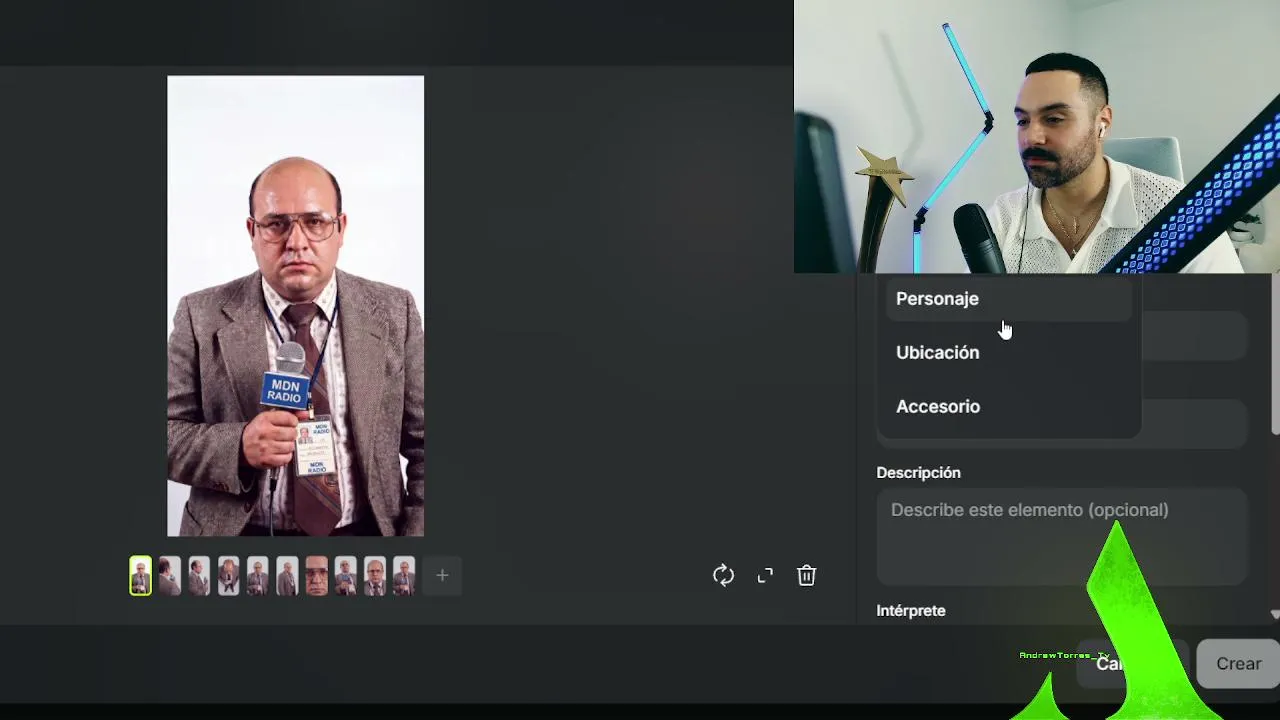
Task: Open the image in fullscreen with expand icon
Action: pyautogui.click(x=765, y=575)
